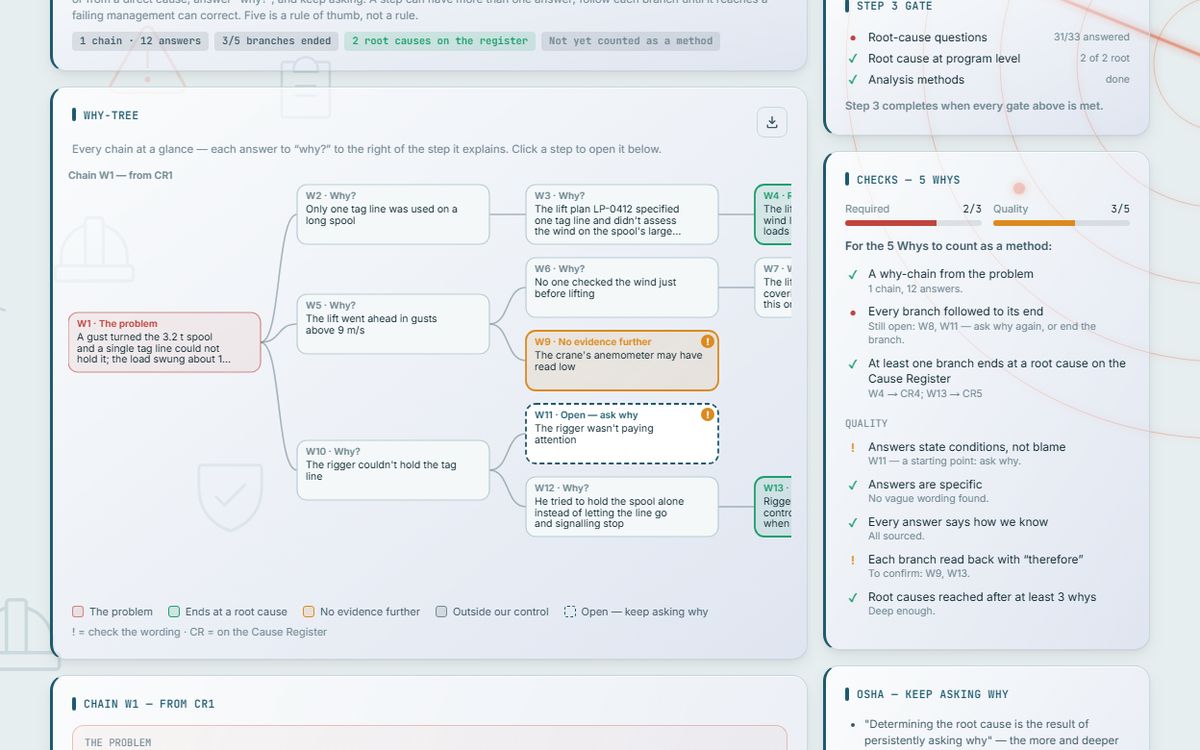
Task: Click the 1 chain · 12 answers chip
Action: coord(140,41)
